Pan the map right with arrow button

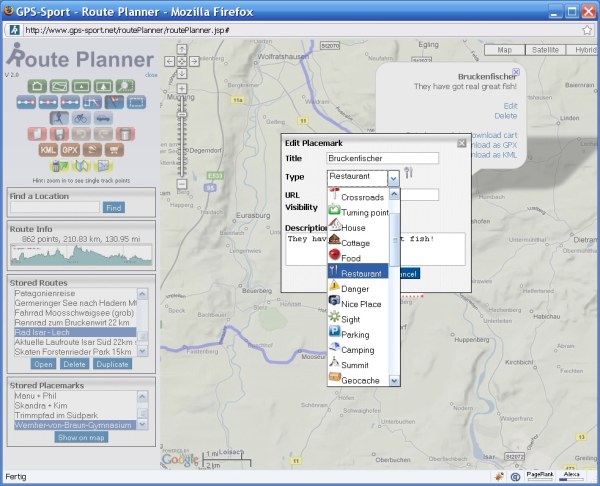(x=194, y=61)
